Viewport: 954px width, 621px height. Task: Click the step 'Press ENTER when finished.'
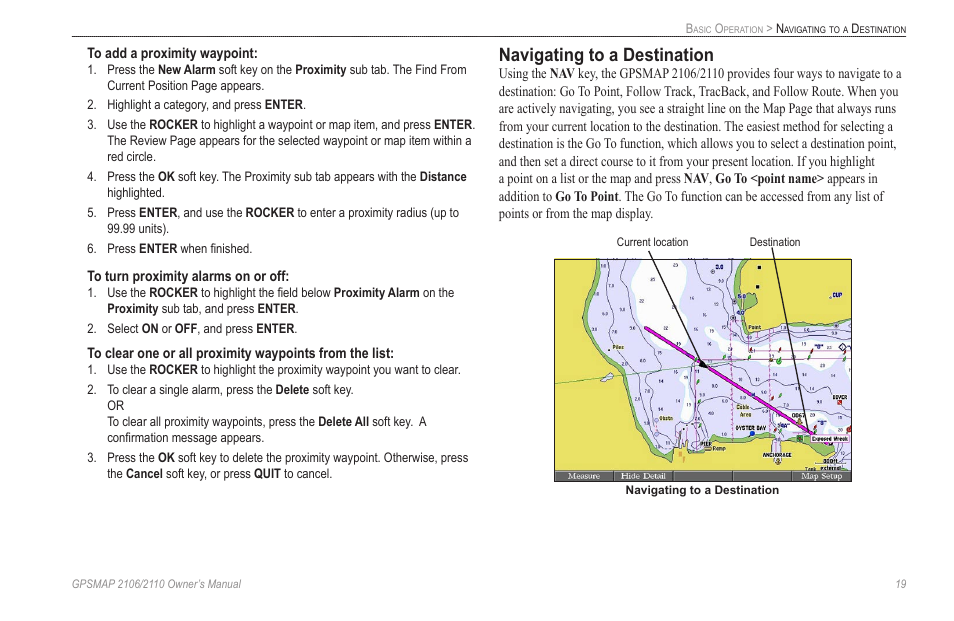click(179, 249)
